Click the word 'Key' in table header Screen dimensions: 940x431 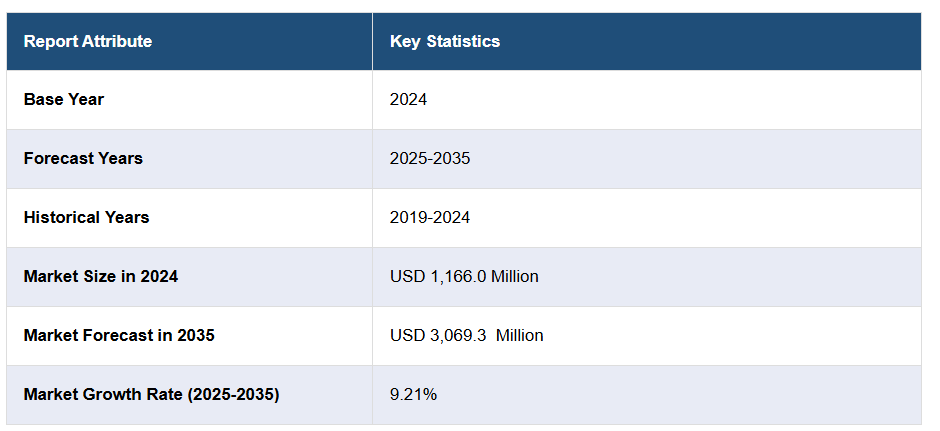[x=405, y=41]
